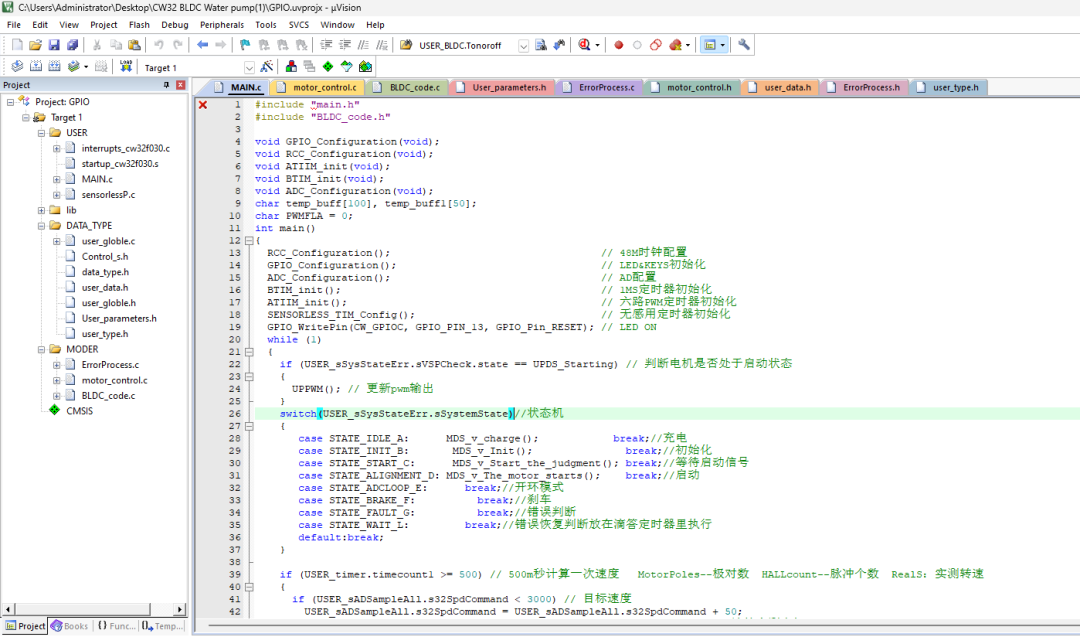Pin the Project panel
Viewport: 1080px width, 637px height.
166,85
